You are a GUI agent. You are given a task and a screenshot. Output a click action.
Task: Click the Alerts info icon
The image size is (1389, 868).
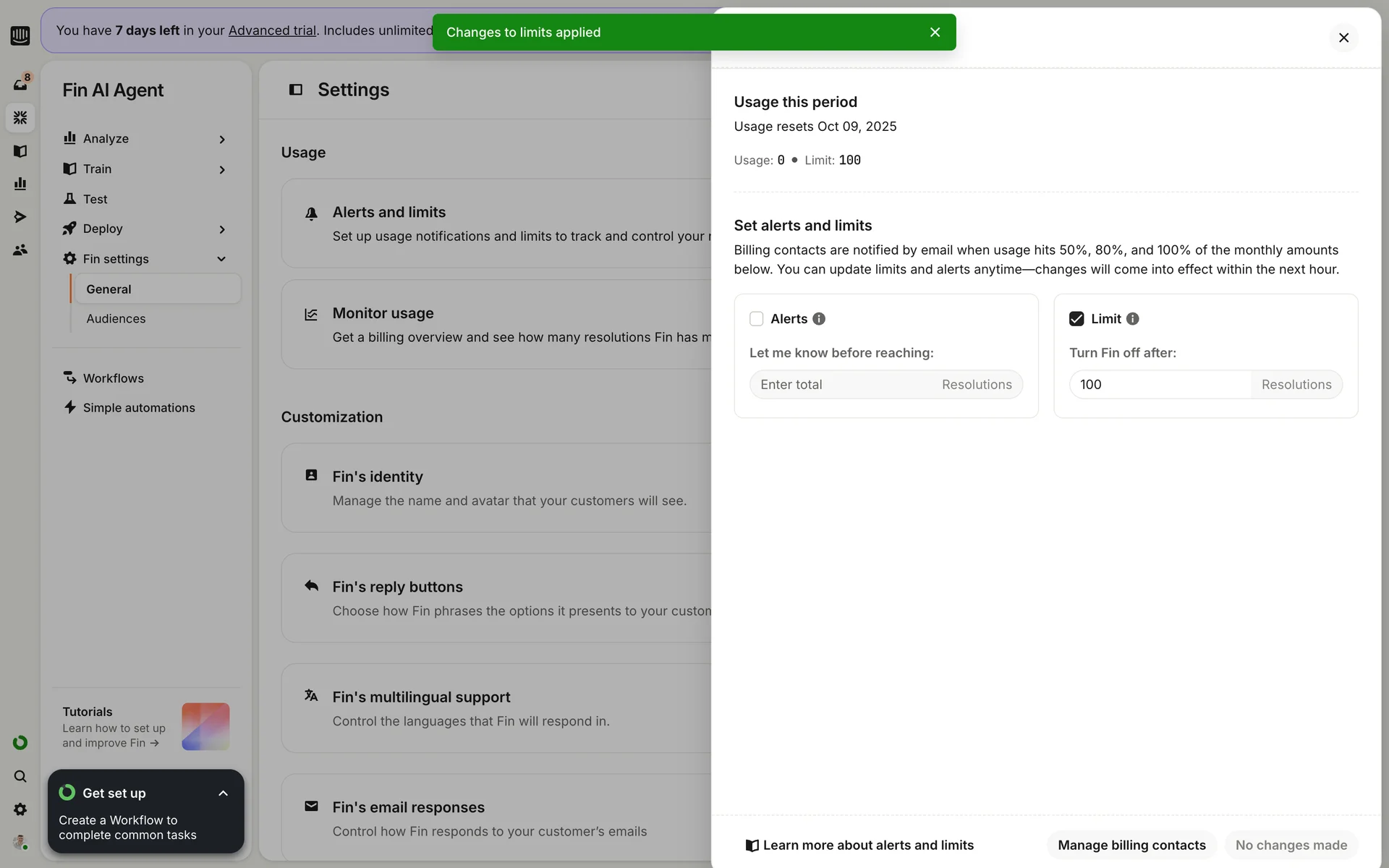[819, 319]
